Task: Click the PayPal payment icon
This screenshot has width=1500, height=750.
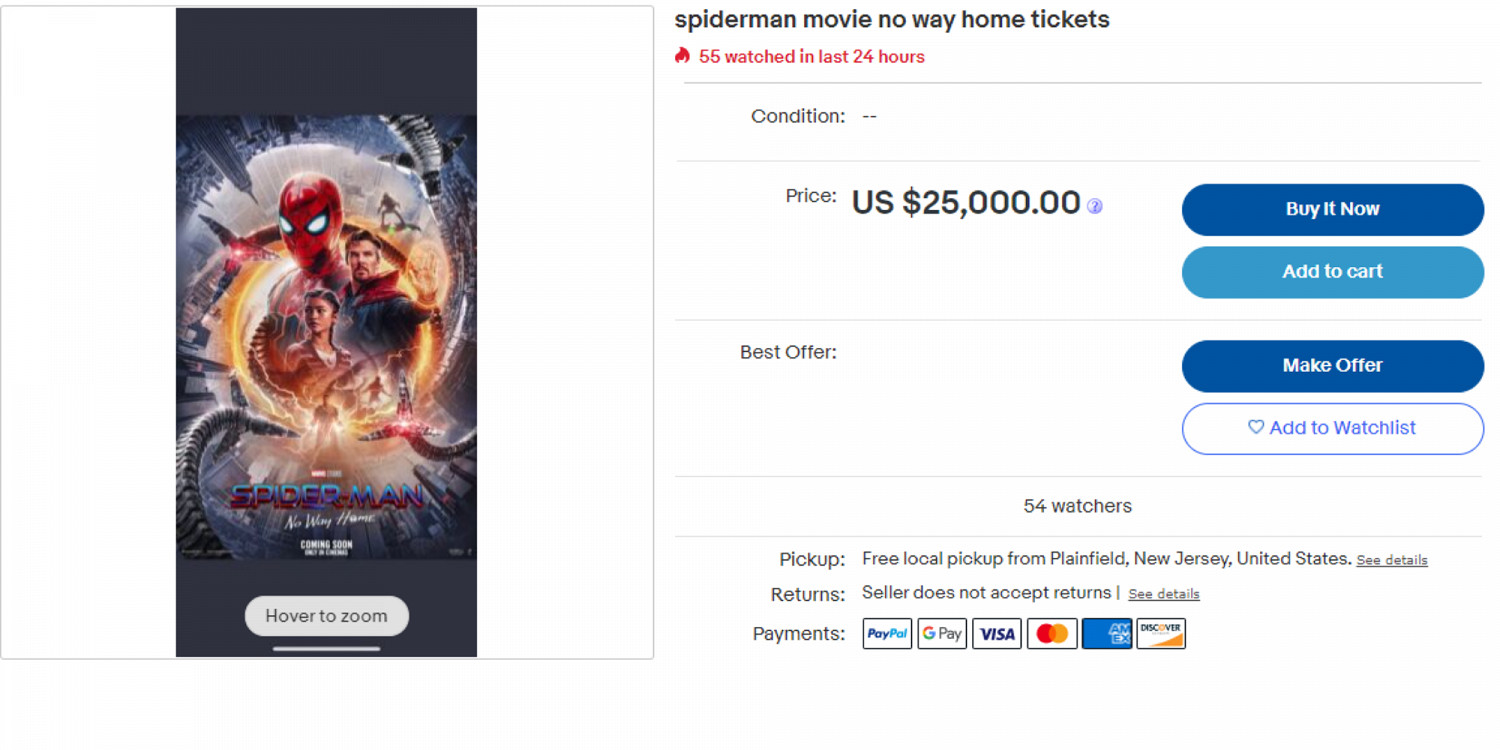Action: 887,634
